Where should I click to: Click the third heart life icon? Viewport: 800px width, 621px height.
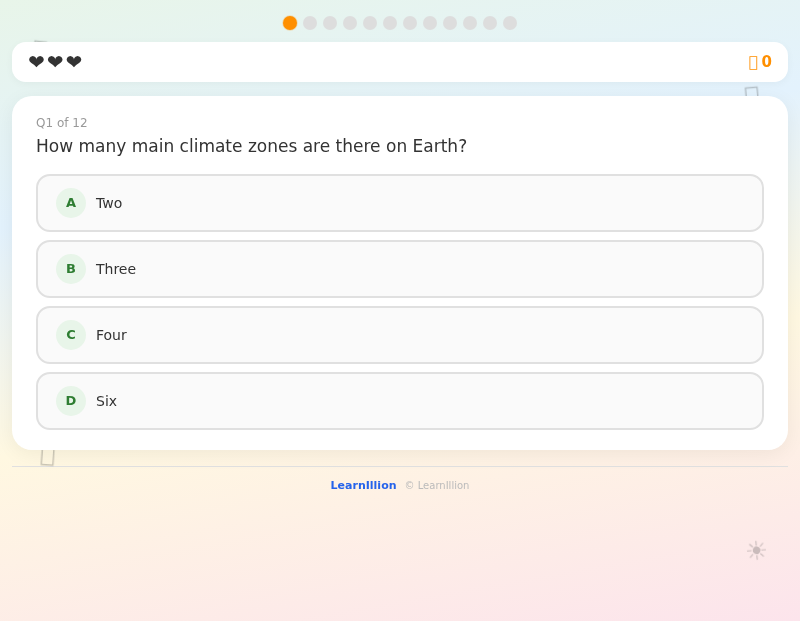click(x=74, y=61)
